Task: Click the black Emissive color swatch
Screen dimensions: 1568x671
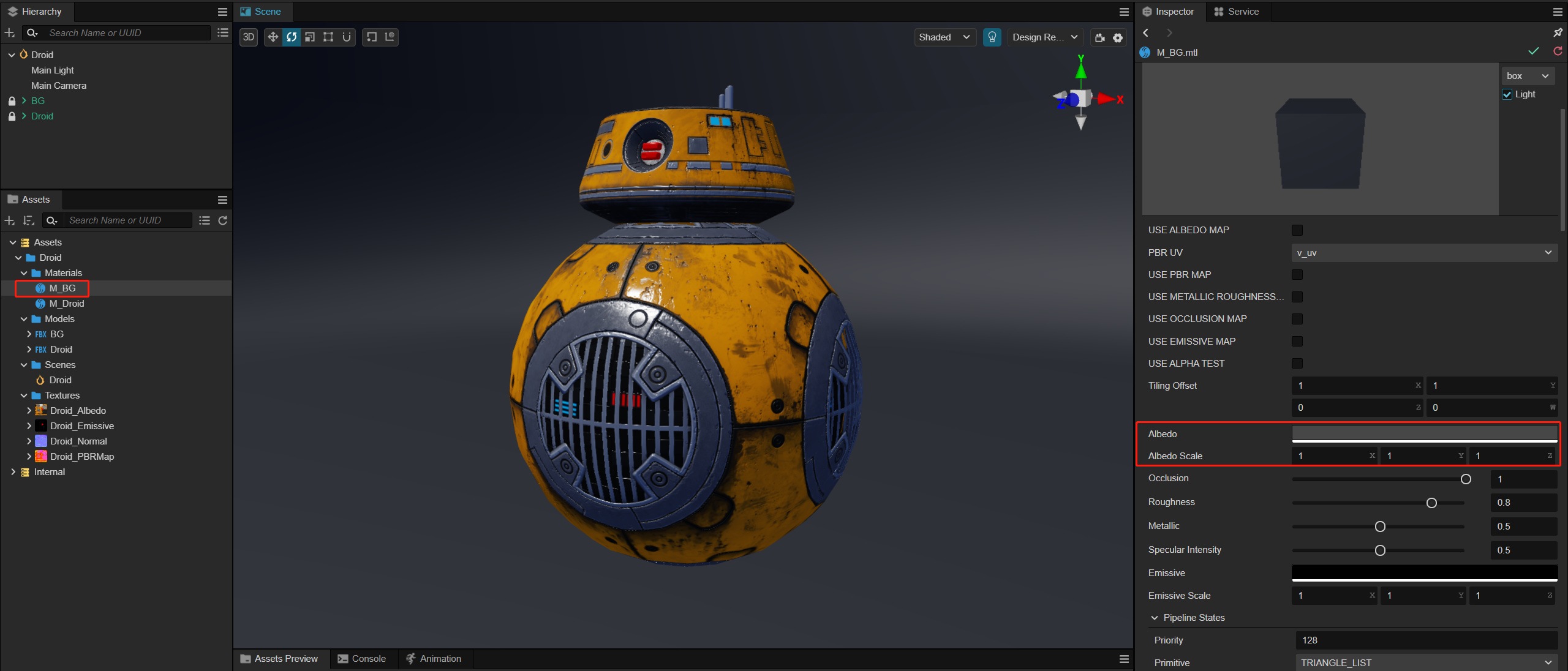Action: click(1424, 572)
